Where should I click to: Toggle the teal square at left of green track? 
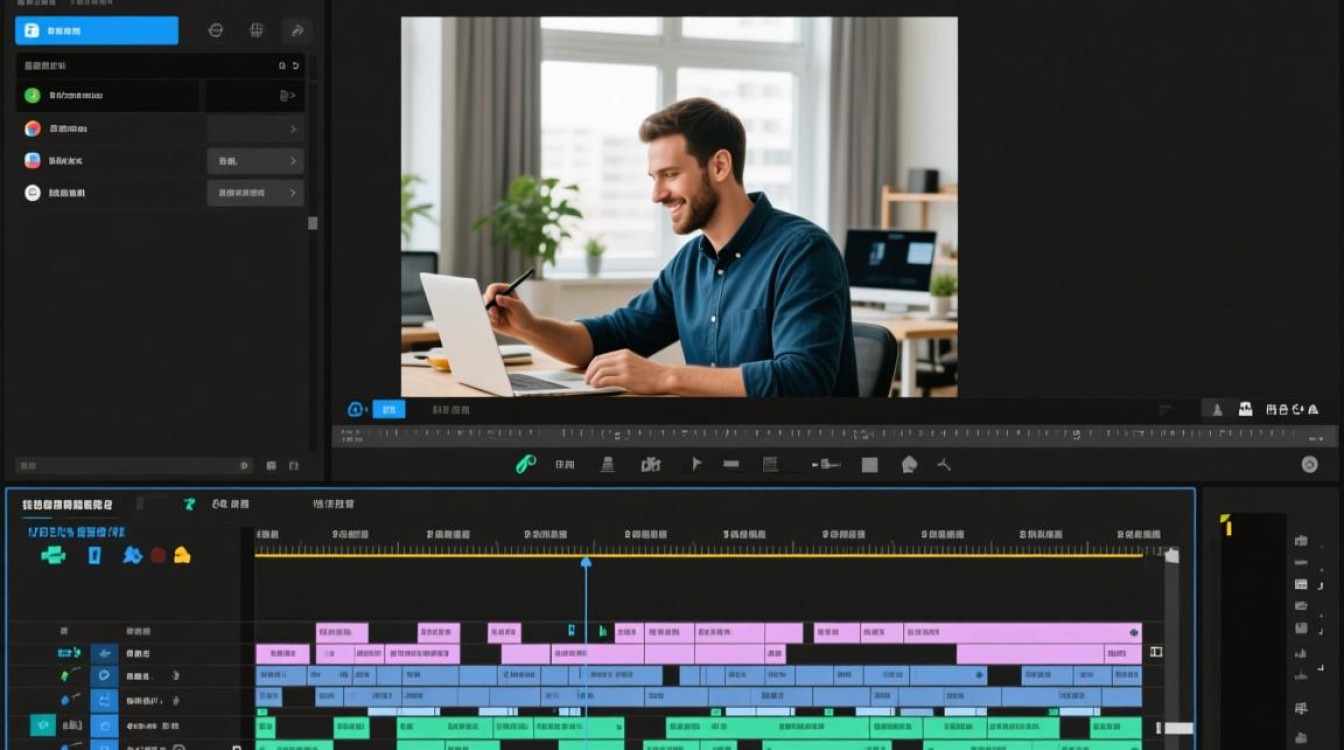43,726
